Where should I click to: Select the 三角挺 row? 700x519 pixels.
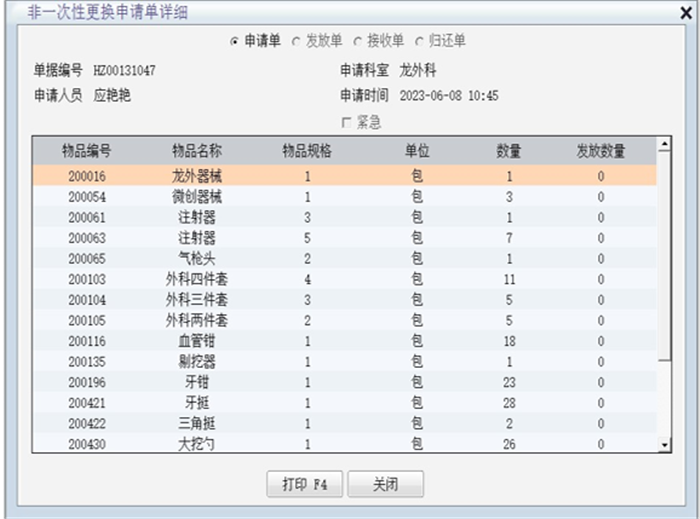tap(197, 423)
